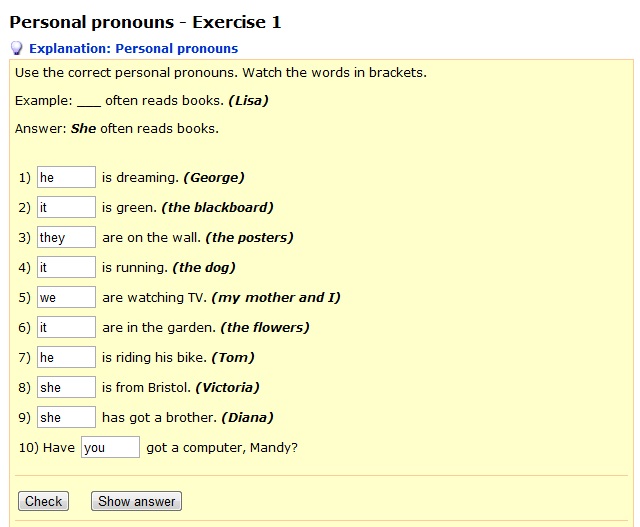The image size is (640, 527).
Task: Click the example answer word 'She'
Action: coord(83,129)
